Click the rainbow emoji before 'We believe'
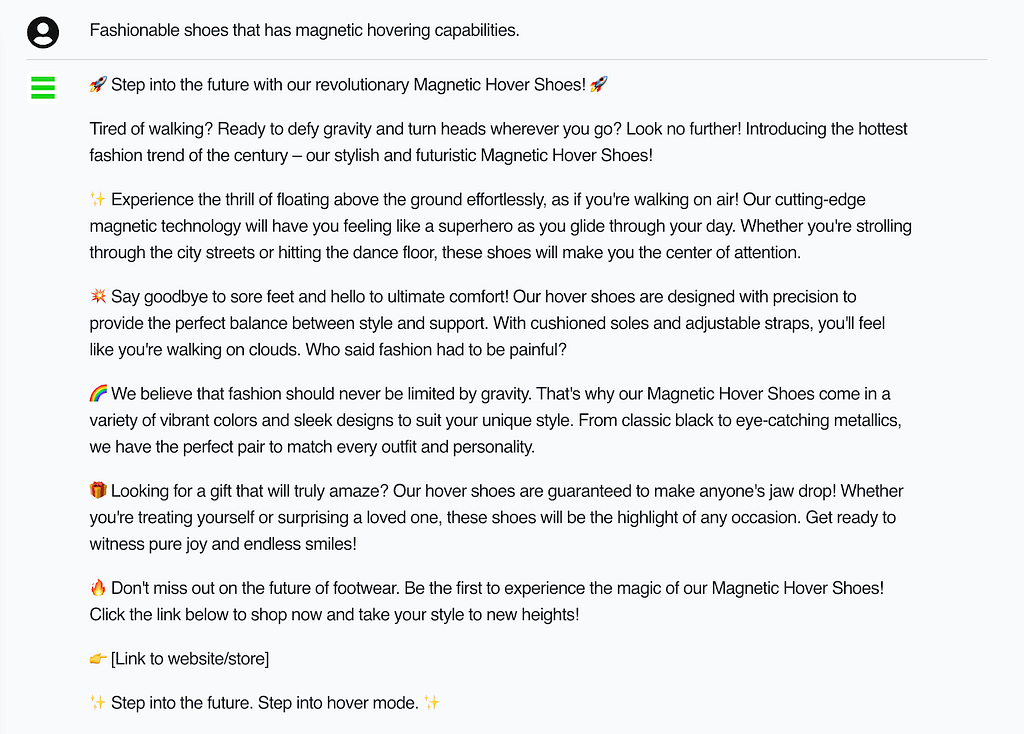The image size is (1024, 734). (x=98, y=393)
